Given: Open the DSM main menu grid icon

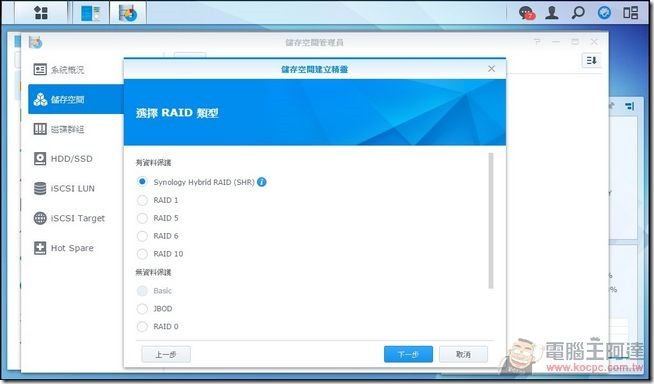Looking at the screenshot, I should pyautogui.click(x=40, y=13).
